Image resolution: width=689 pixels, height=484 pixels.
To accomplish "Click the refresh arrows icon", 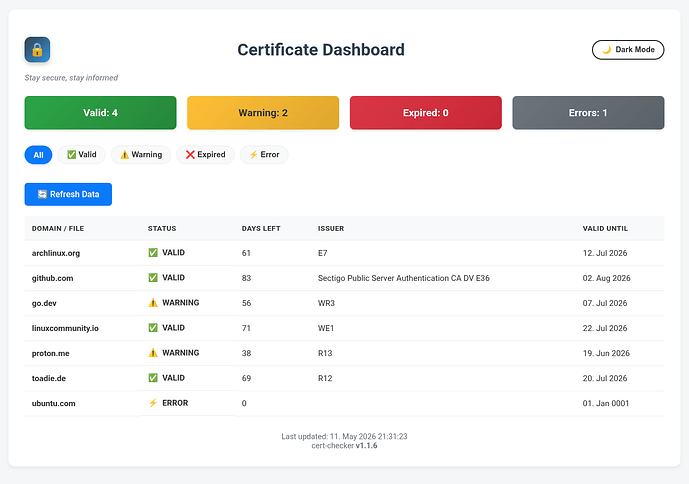I will 42,194.
